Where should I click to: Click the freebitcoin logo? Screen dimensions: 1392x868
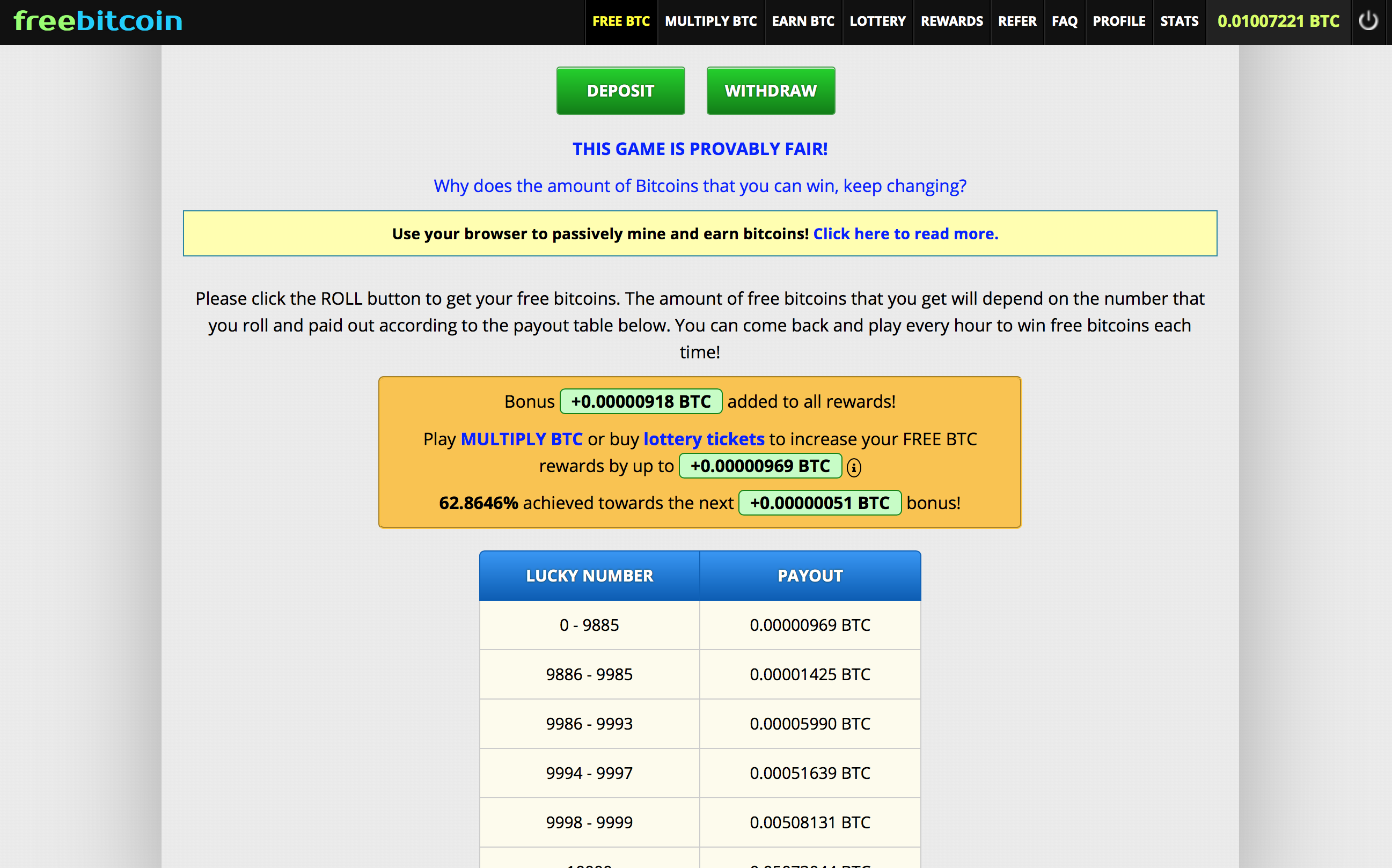click(98, 21)
